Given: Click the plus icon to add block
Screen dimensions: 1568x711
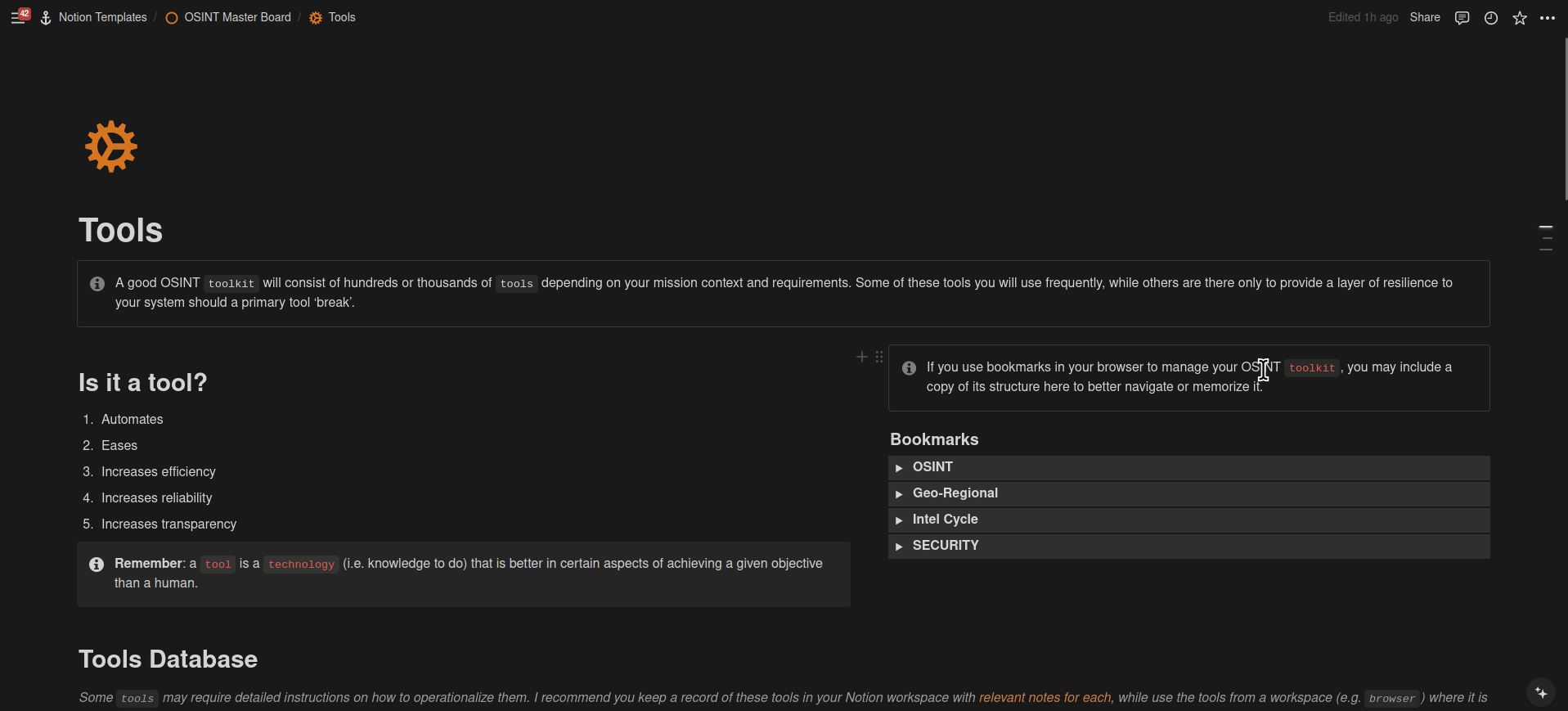Looking at the screenshot, I should click(x=861, y=357).
